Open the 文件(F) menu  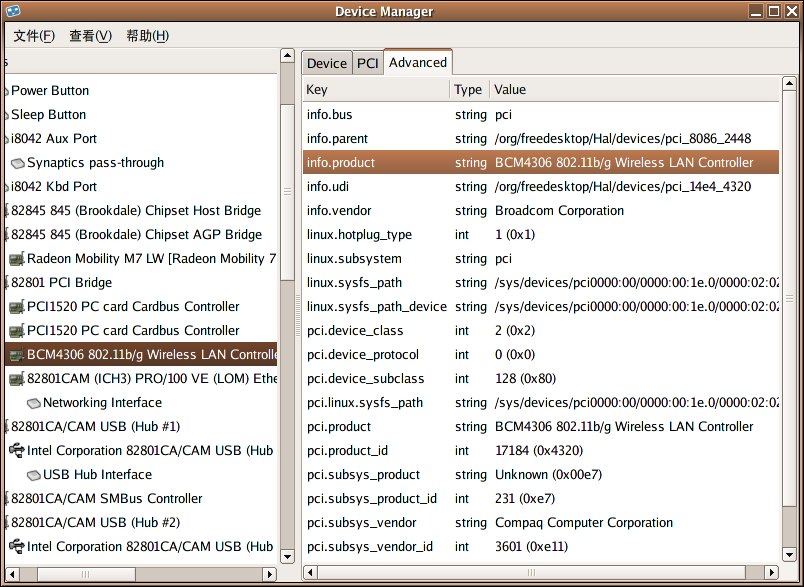(34, 36)
